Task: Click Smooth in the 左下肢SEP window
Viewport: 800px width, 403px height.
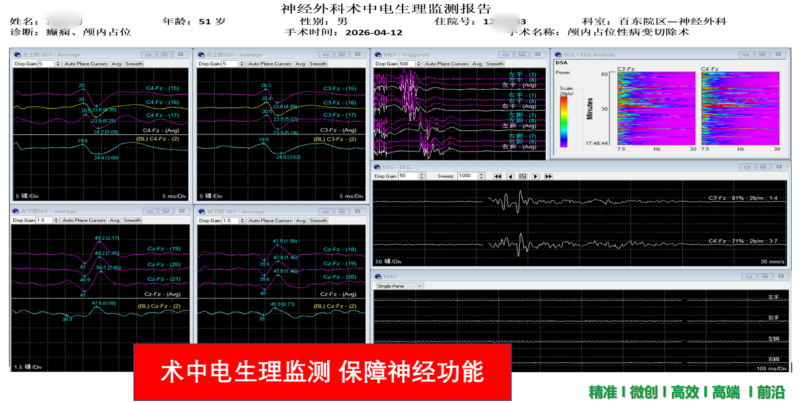Action: pyautogui.click(x=132, y=220)
